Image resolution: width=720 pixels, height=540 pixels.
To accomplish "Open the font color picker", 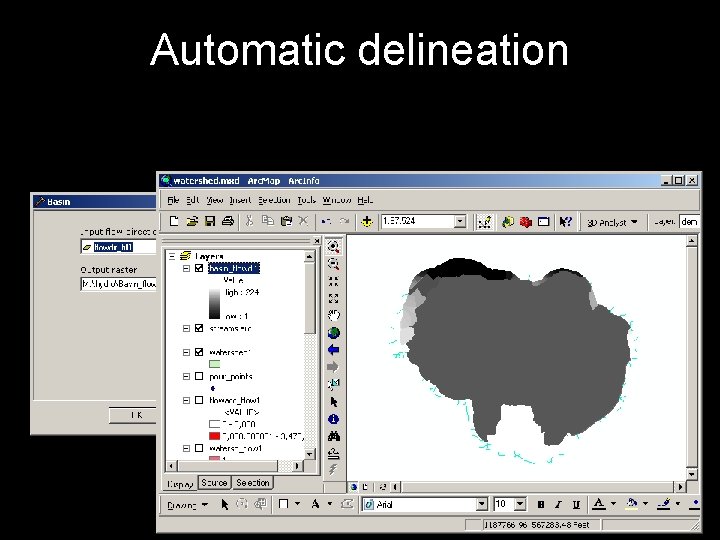I will point(613,505).
